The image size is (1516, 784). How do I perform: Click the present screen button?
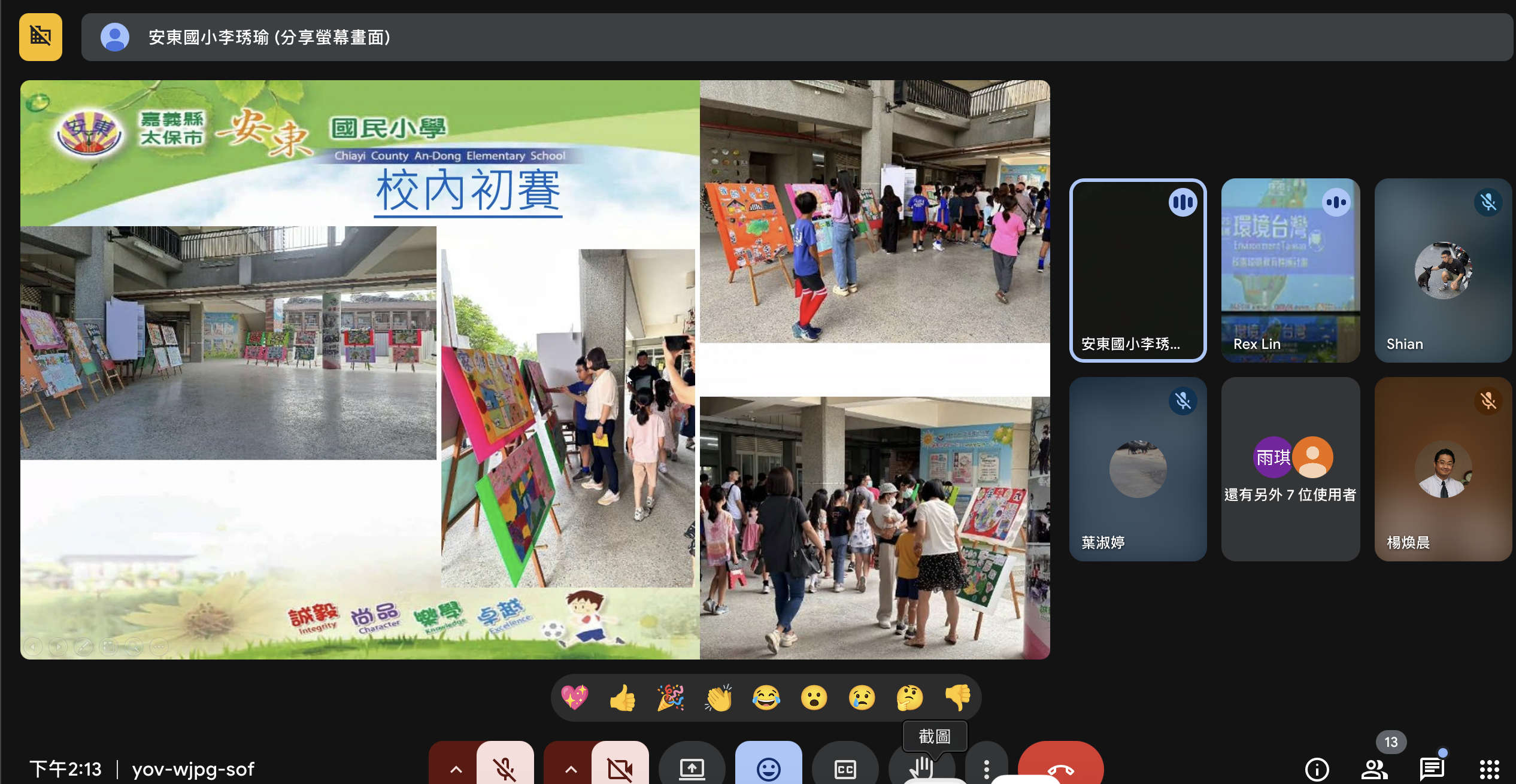pyautogui.click(x=692, y=768)
